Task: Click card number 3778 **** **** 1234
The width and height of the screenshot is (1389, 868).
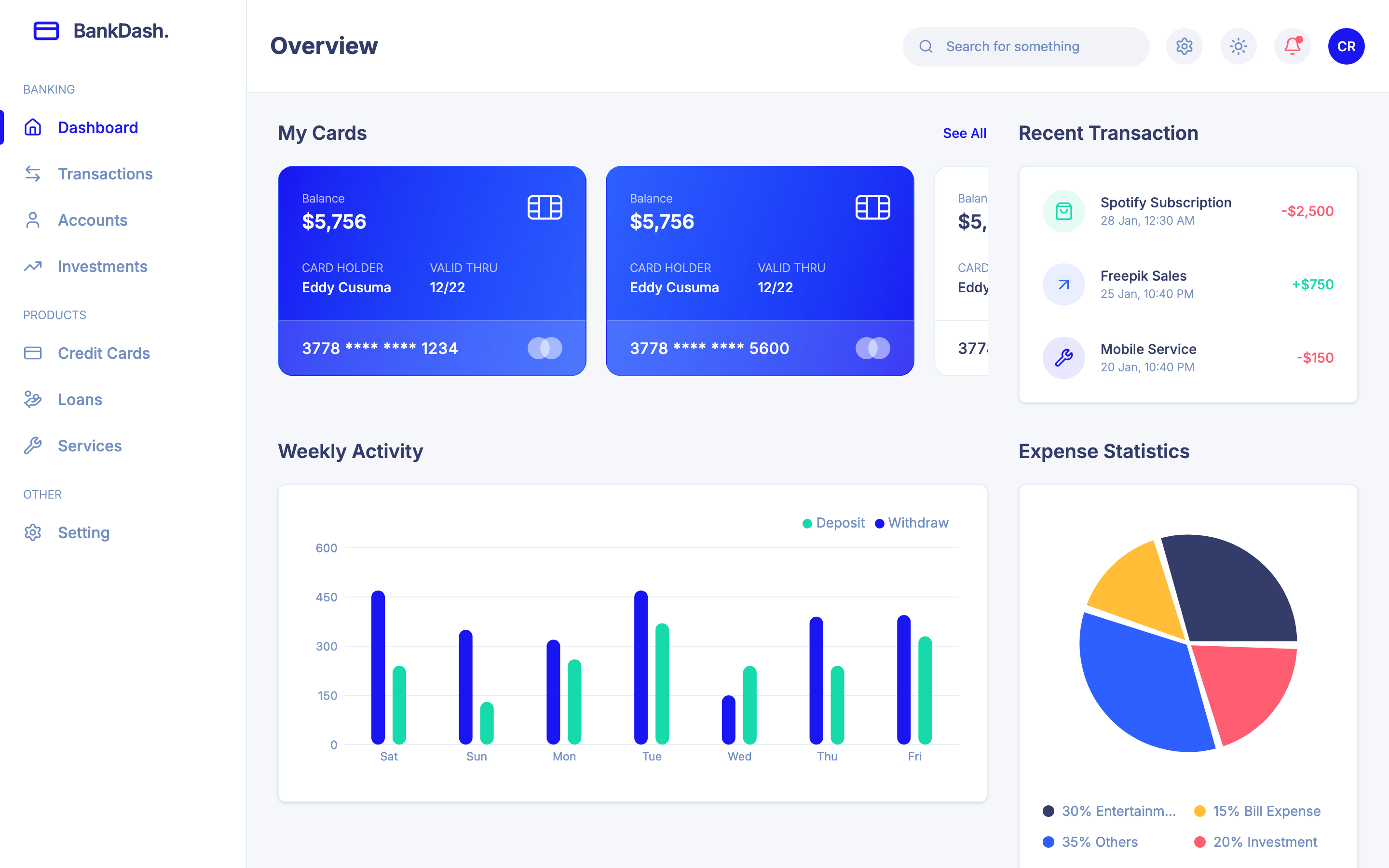Action: (x=380, y=348)
